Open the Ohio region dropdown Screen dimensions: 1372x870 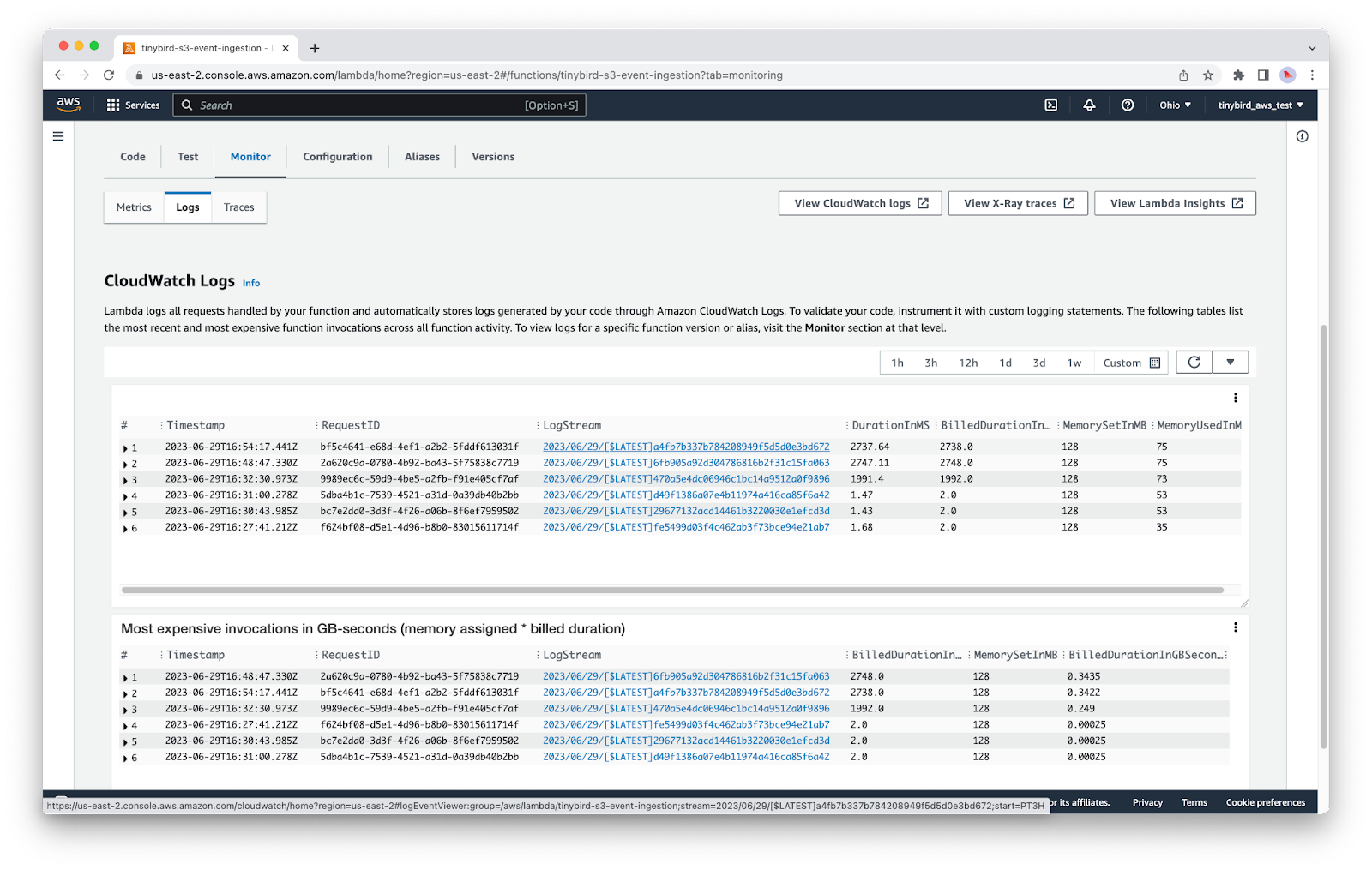pos(1176,105)
